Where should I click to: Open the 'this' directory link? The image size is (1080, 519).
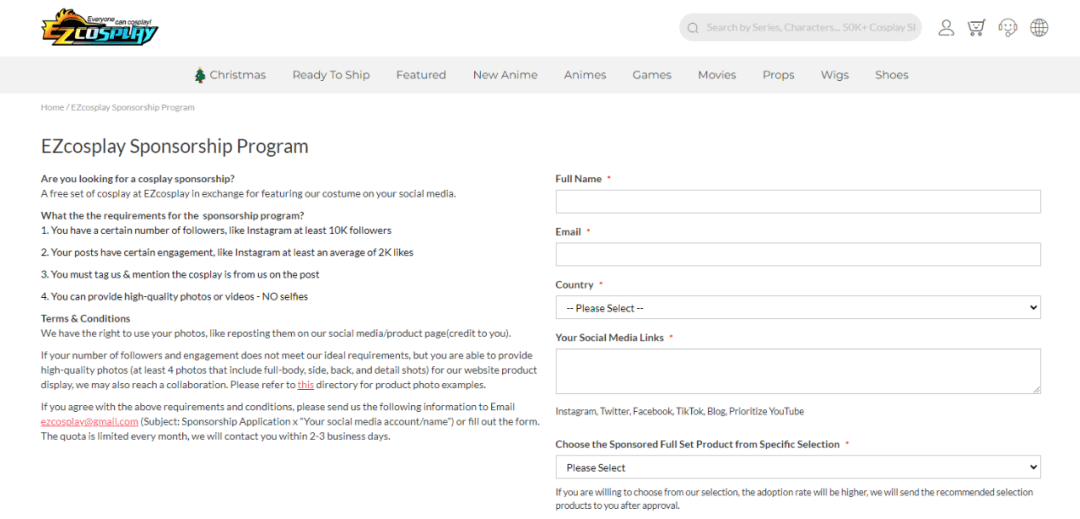point(305,385)
